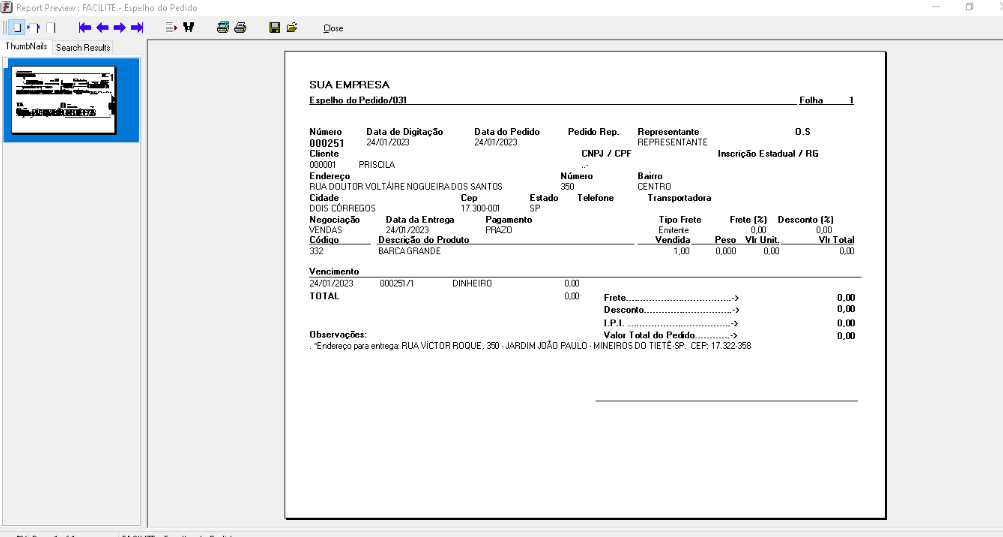Click the DINHEIRO payment method

[472, 284]
